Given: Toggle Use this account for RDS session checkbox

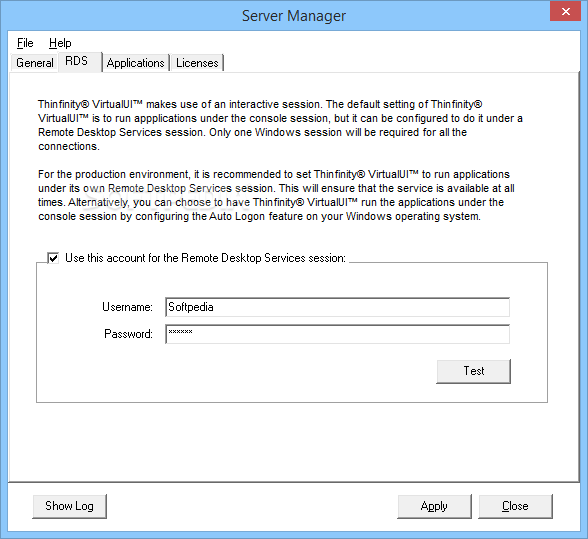Looking at the screenshot, I should (x=53, y=258).
